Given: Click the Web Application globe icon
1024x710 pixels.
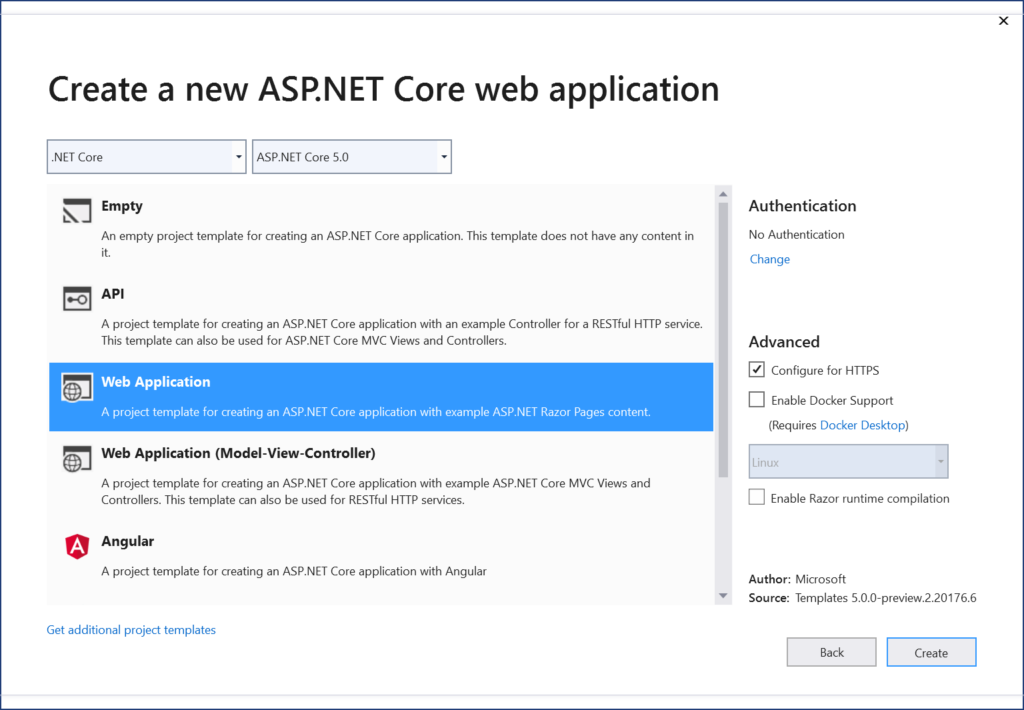Looking at the screenshot, I should [x=77, y=387].
